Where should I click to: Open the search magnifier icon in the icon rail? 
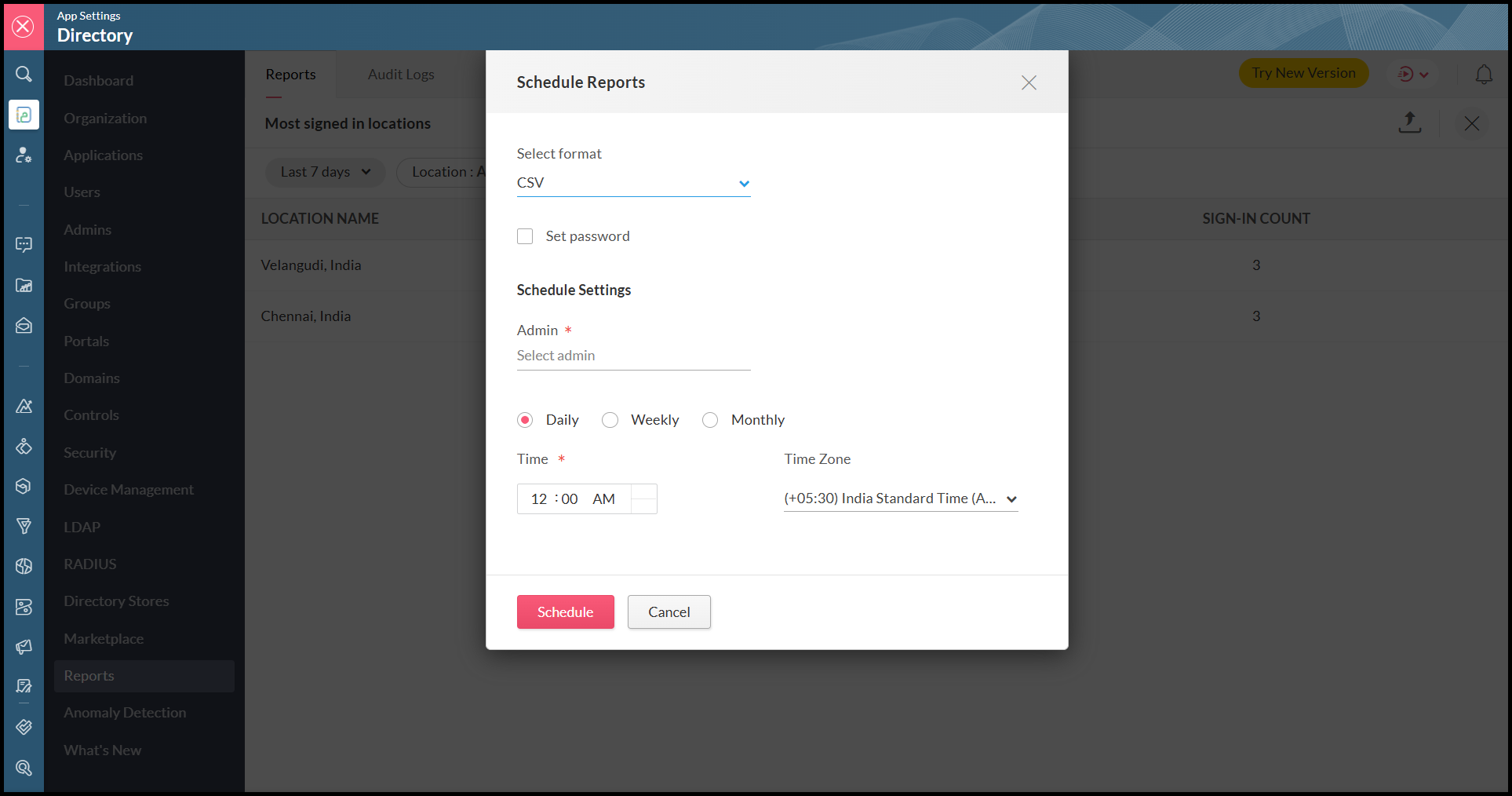click(24, 74)
